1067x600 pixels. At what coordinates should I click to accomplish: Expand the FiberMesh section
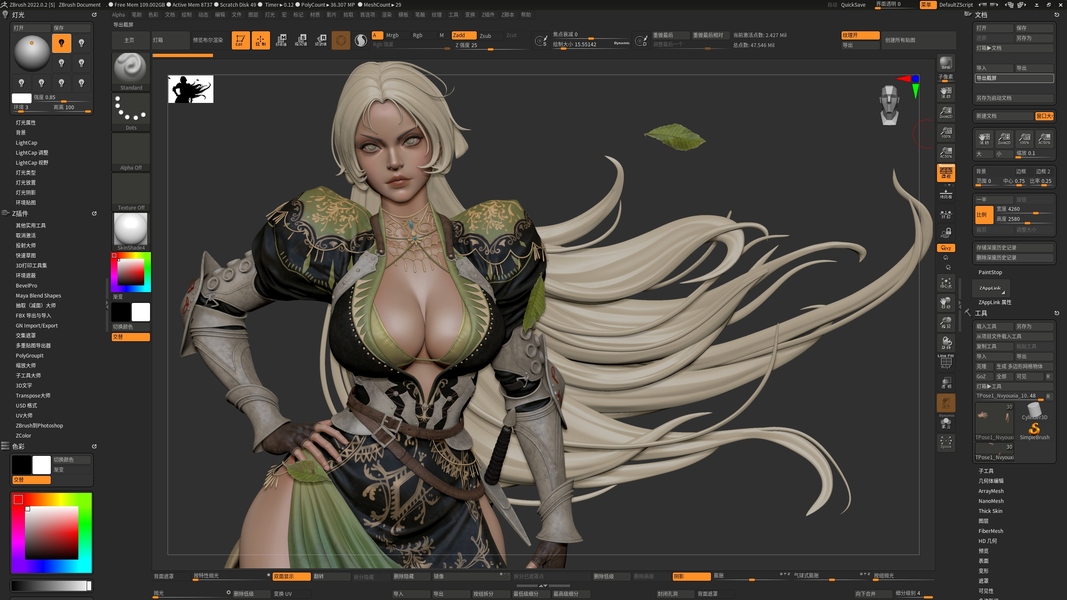point(991,531)
